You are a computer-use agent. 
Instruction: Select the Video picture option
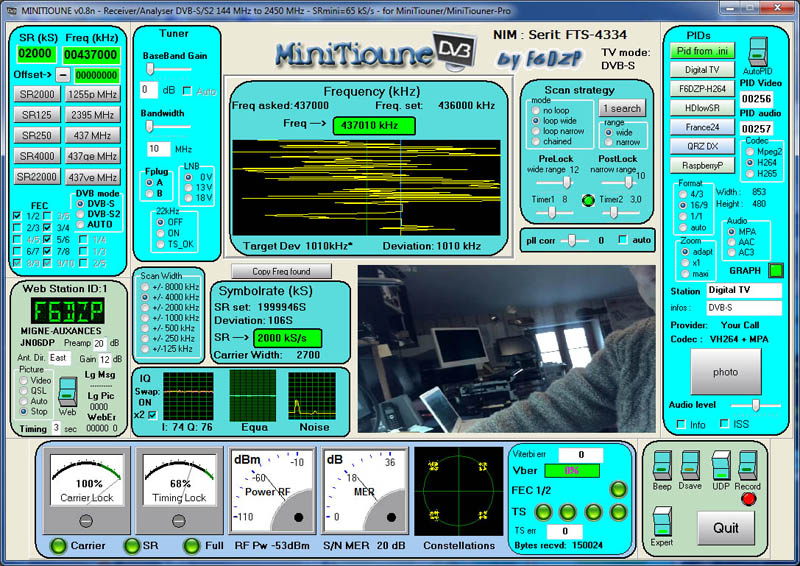click(23, 380)
